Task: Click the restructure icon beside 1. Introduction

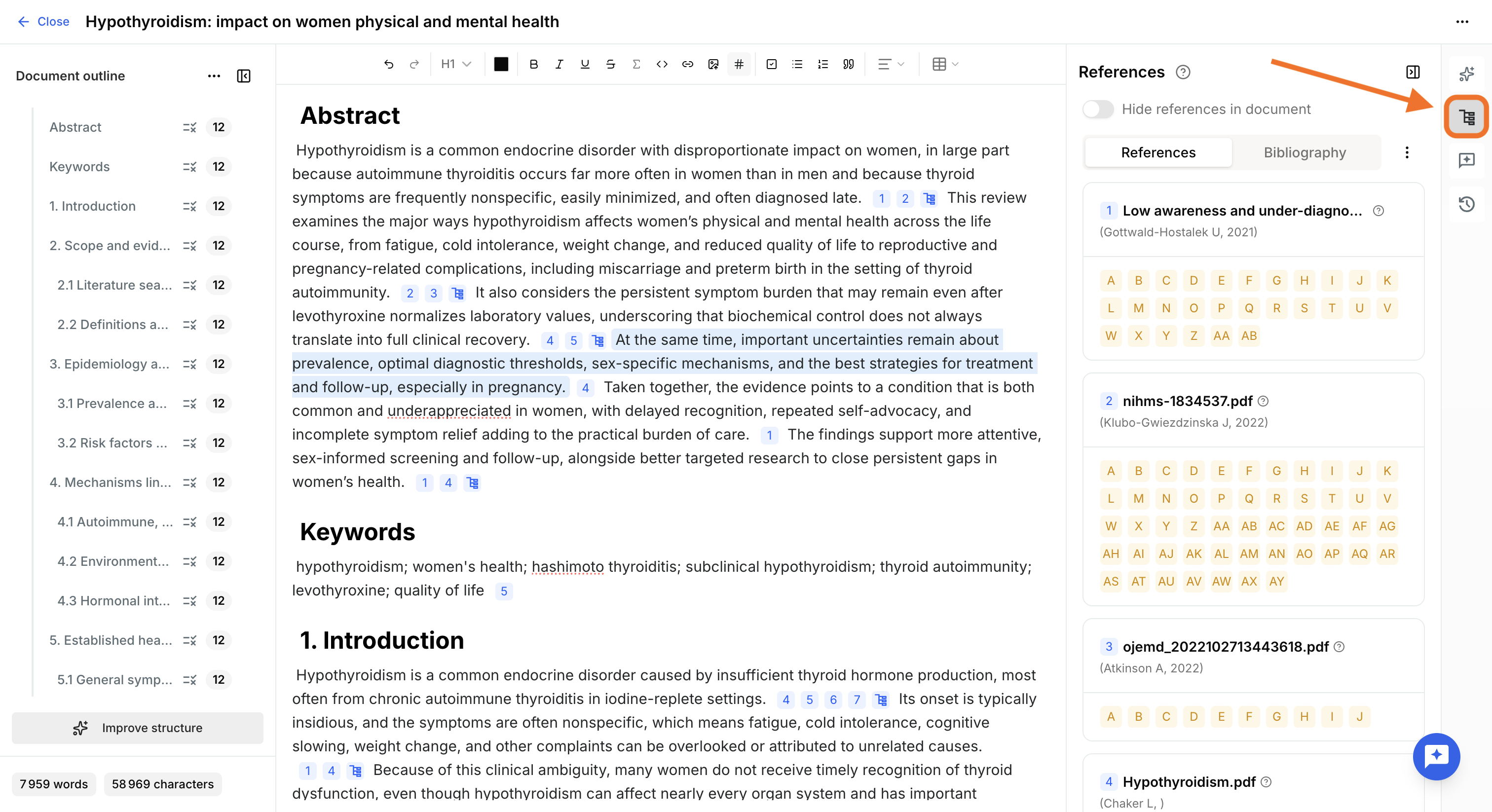Action: 189,206
